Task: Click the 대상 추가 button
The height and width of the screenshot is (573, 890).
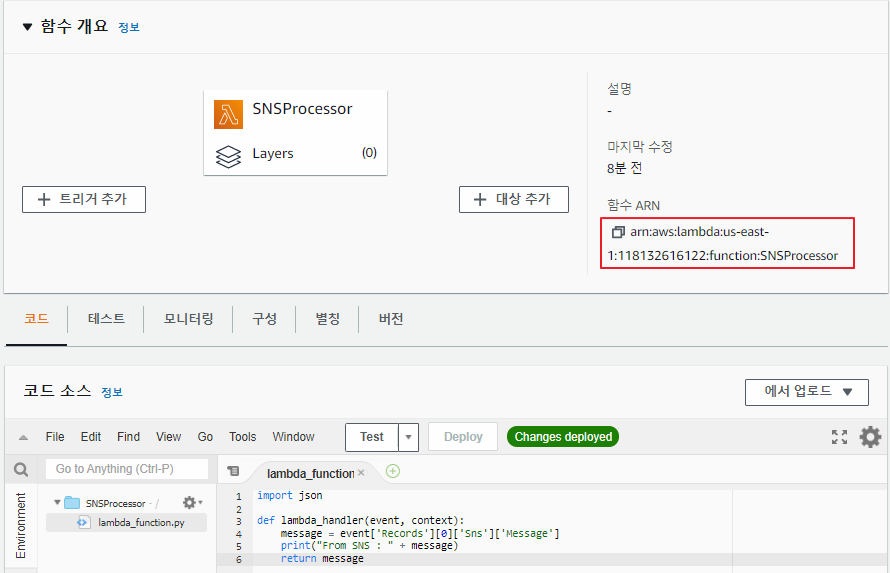Action: (x=514, y=199)
